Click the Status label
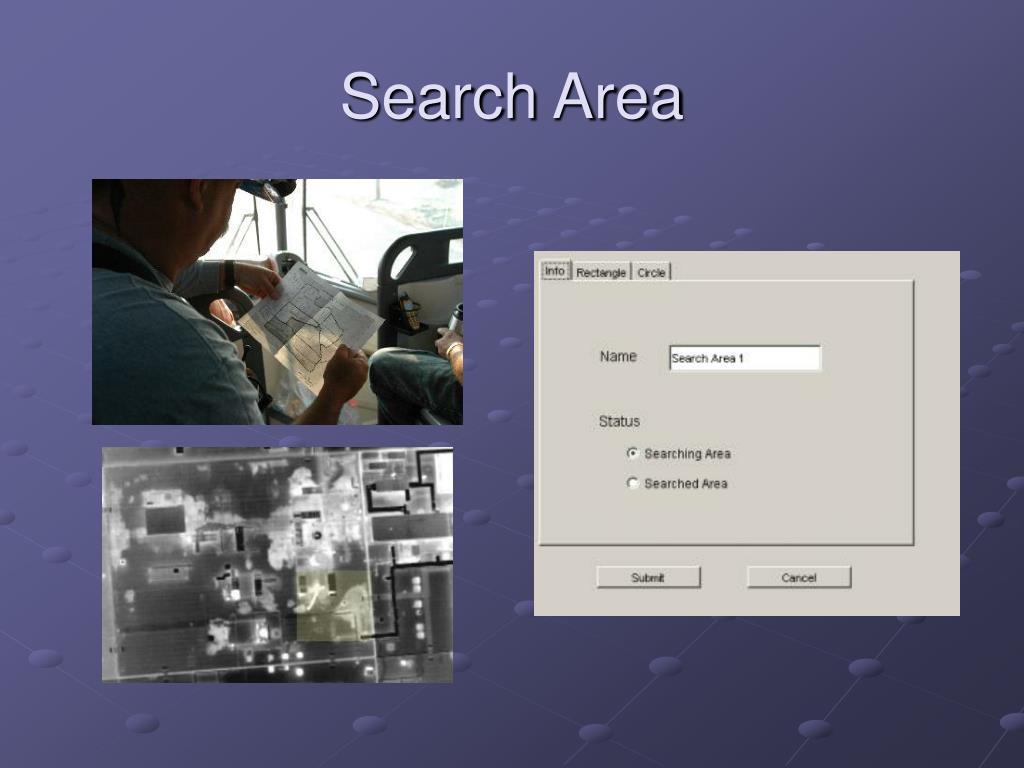 coord(619,421)
